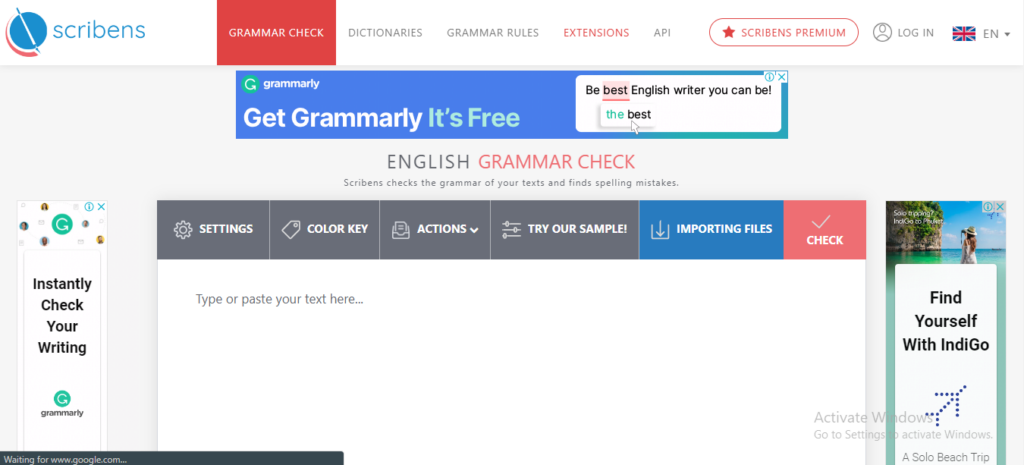The image size is (1024, 465).
Task: Click Importing Files button
Action: pos(711,229)
